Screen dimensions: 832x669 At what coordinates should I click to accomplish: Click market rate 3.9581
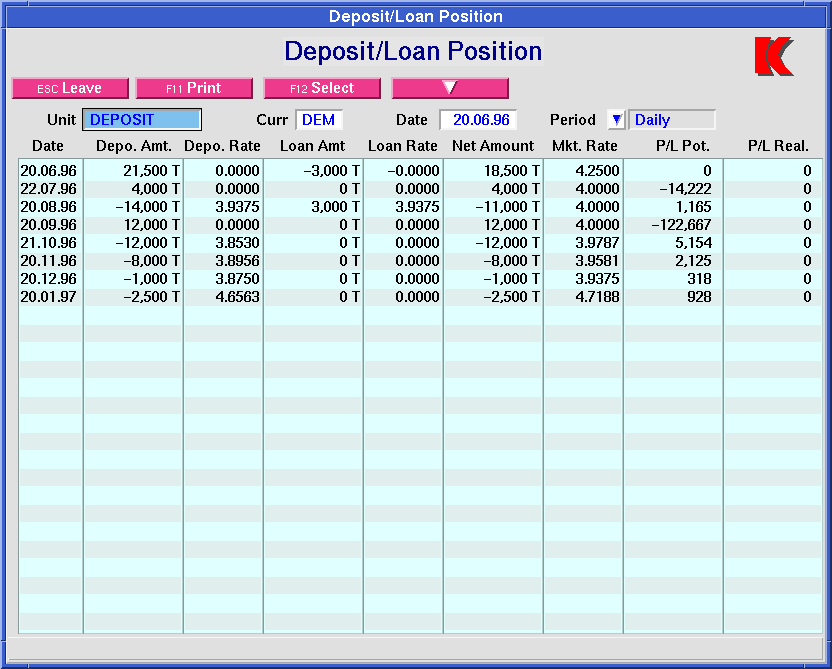click(x=597, y=261)
